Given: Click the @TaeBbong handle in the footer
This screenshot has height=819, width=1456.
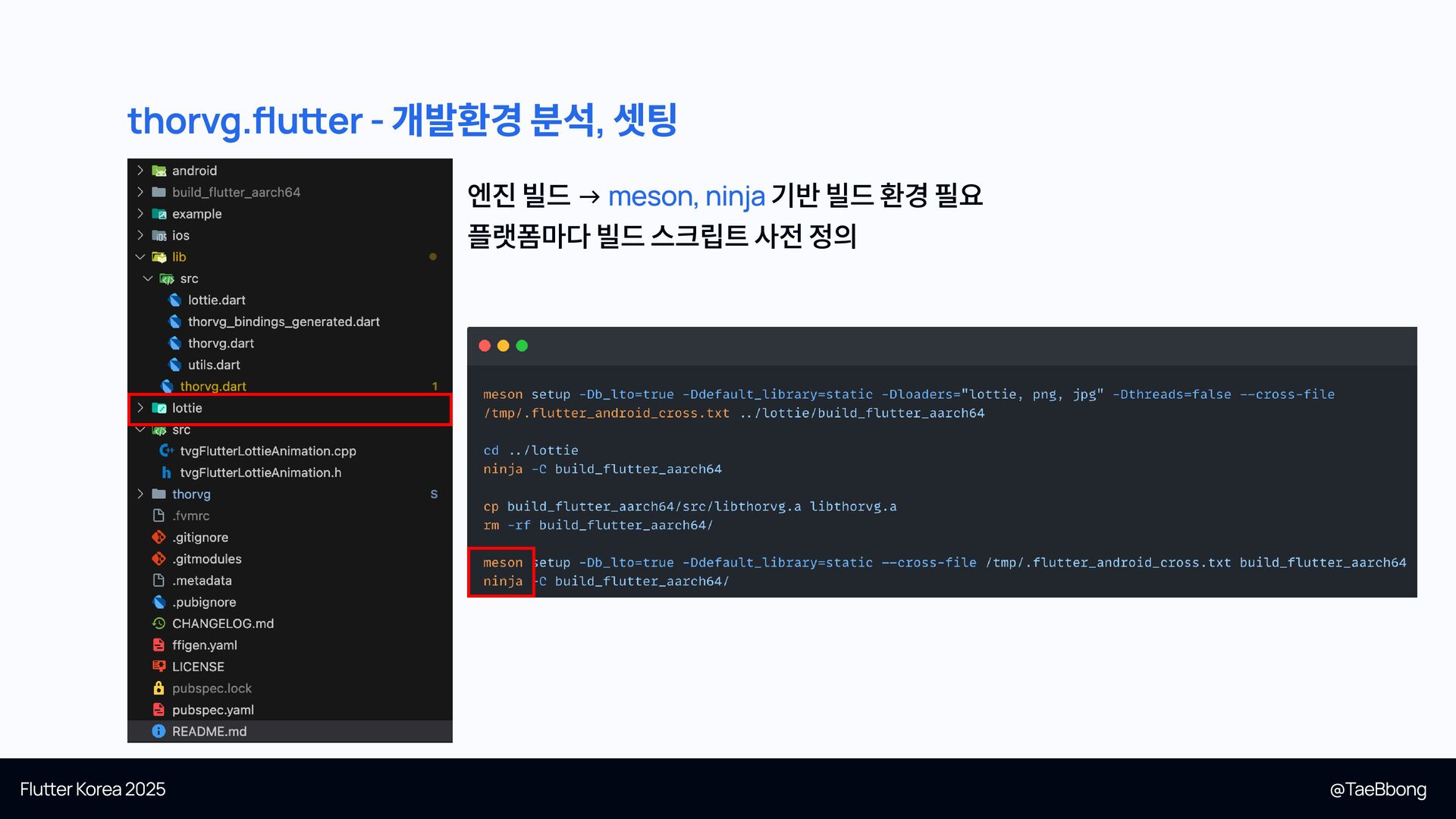Looking at the screenshot, I should pyautogui.click(x=1377, y=789).
